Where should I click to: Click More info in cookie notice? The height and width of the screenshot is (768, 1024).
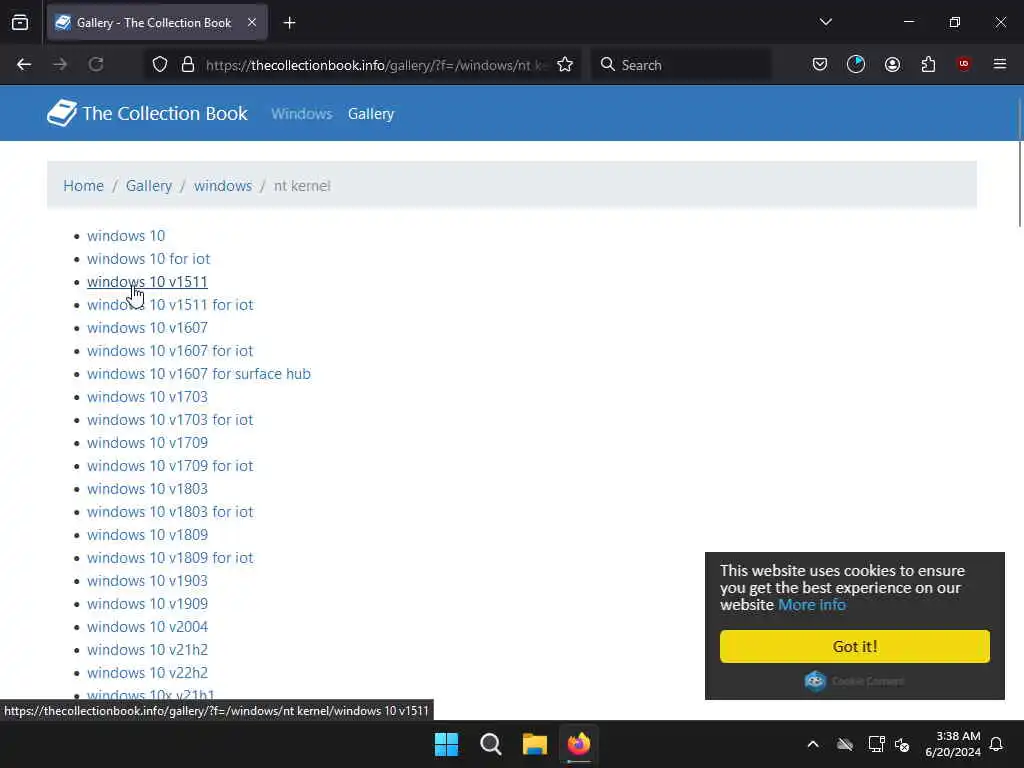812,605
